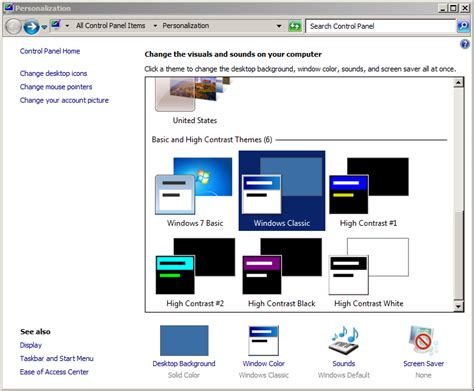Click the theme list scroll up arrow
Screen dimensions: 474x391
(x=459, y=82)
